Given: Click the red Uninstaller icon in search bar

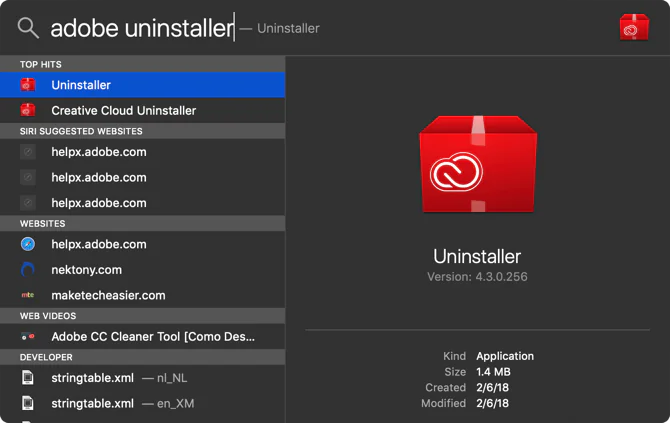Looking at the screenshot, I should pos(634,28).
